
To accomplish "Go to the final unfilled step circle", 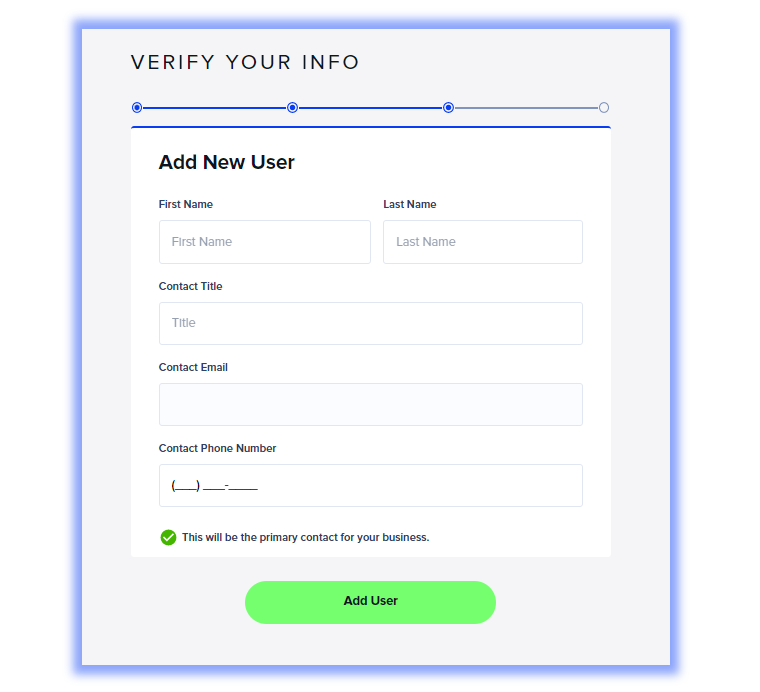I will pyautogui.click(x=604, y=108).
